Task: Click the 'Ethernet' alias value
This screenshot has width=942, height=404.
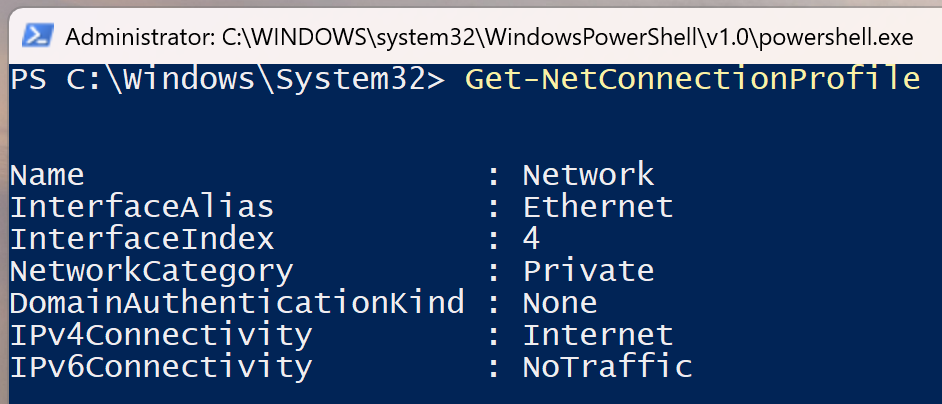Action: (x=598, y=207)
